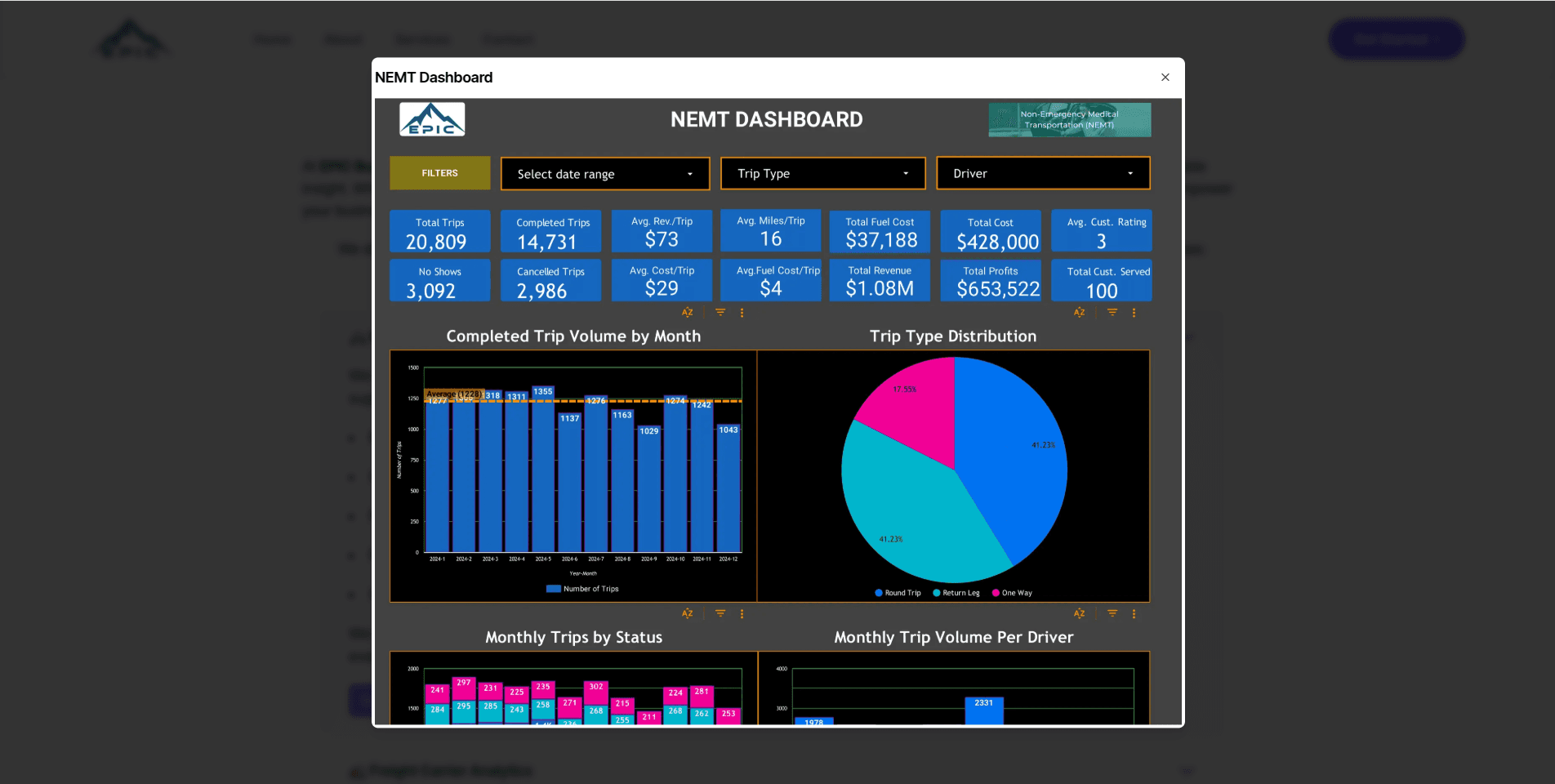The image size is (1555, 784).
Task: Open more options for Trip Volume Per Driver
Action: pos(1134,613)
